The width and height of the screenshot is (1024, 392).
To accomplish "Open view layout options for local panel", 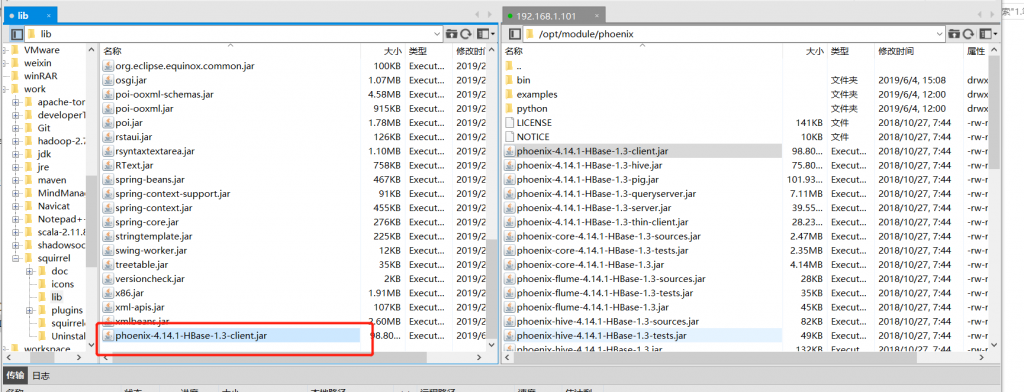I will click(485, 34).
